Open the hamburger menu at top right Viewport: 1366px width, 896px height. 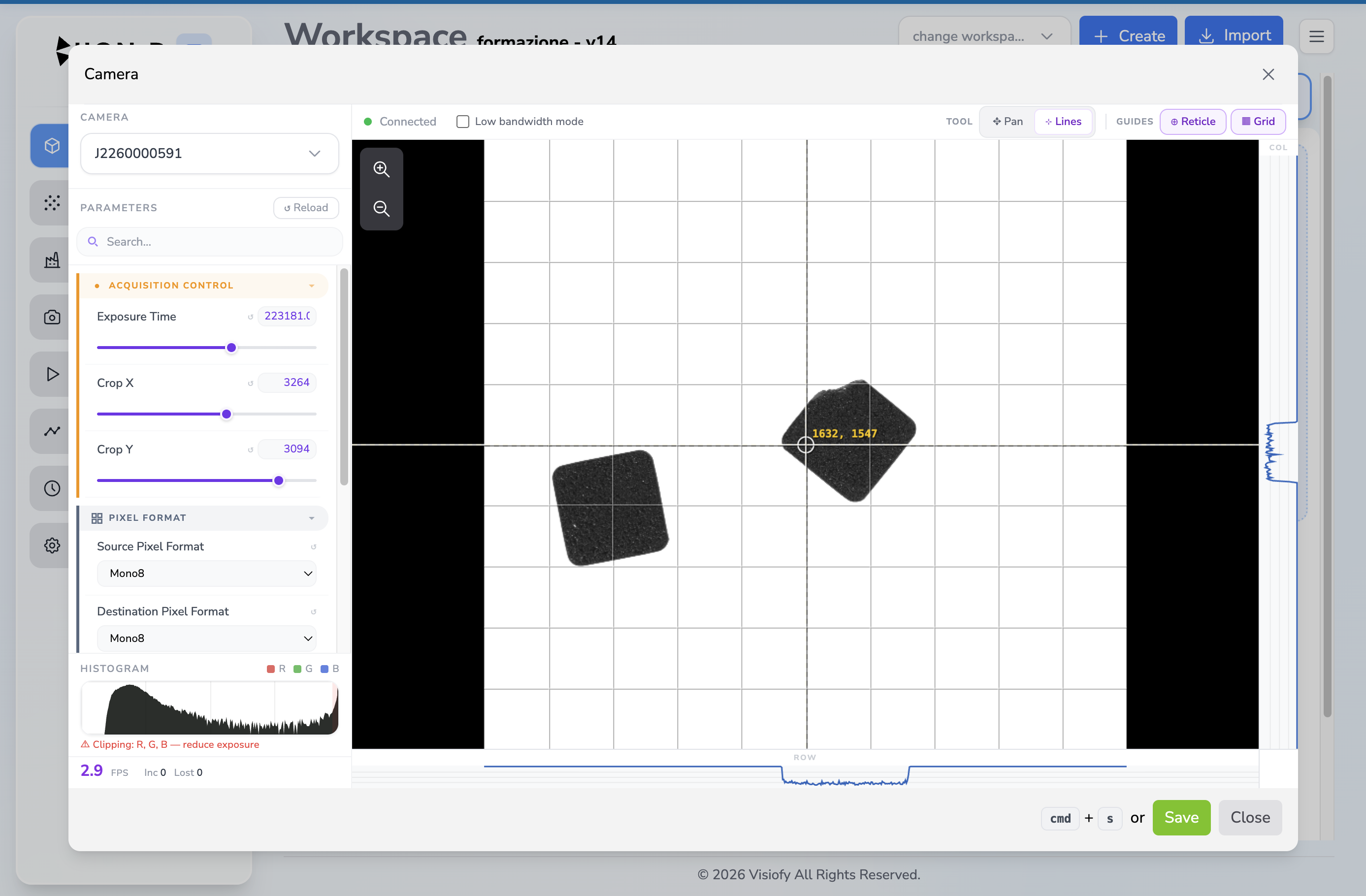click(x=1316, y=36)
